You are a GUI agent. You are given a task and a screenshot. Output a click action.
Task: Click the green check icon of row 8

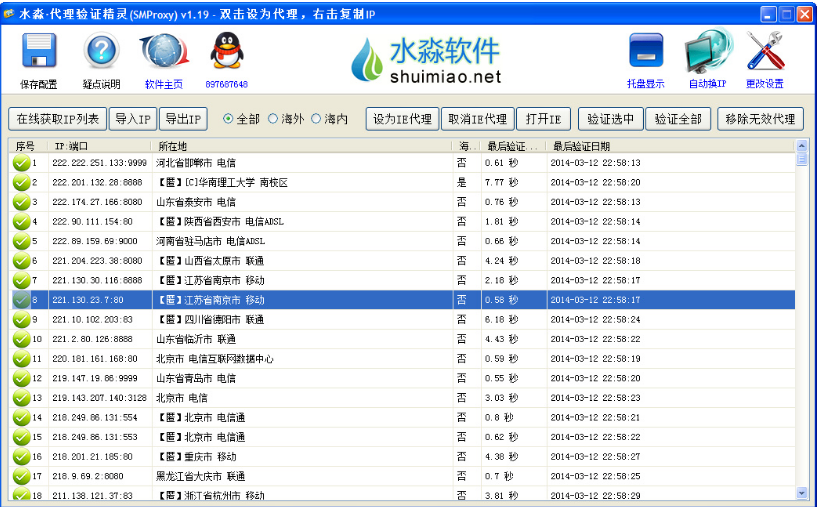coord(21,300)
